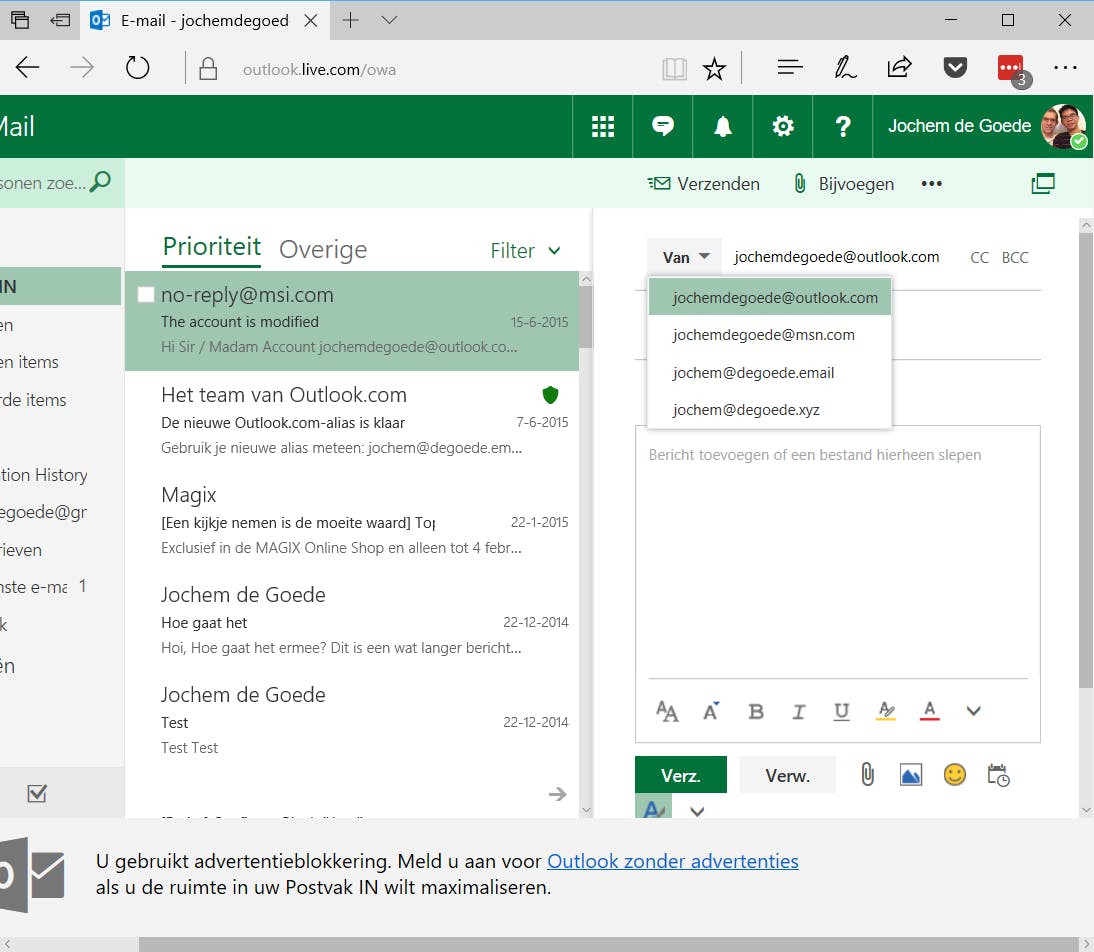Go back with browser back arrow

[27, 68]
